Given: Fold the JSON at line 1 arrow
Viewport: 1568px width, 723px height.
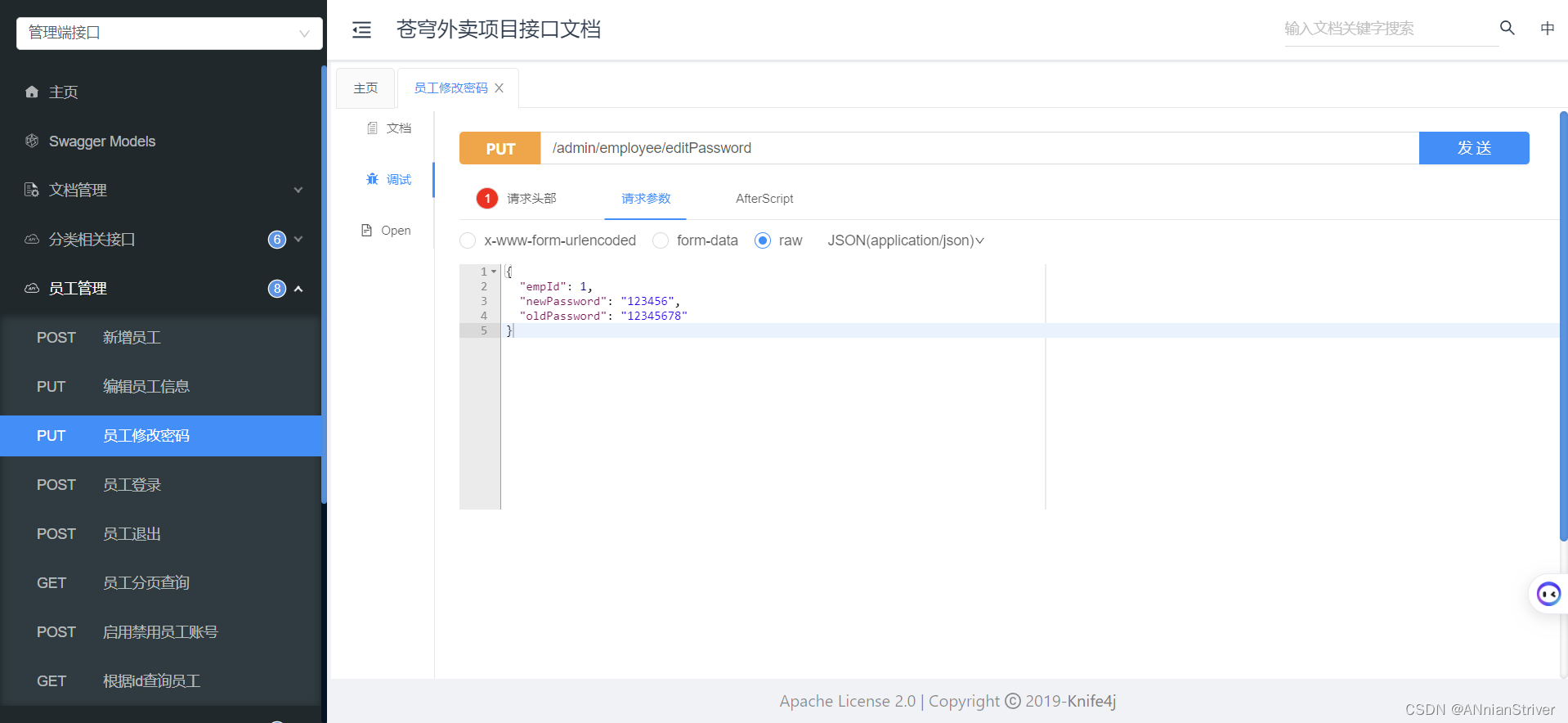Looking at the screenshot, I should [x=494, y=272].
